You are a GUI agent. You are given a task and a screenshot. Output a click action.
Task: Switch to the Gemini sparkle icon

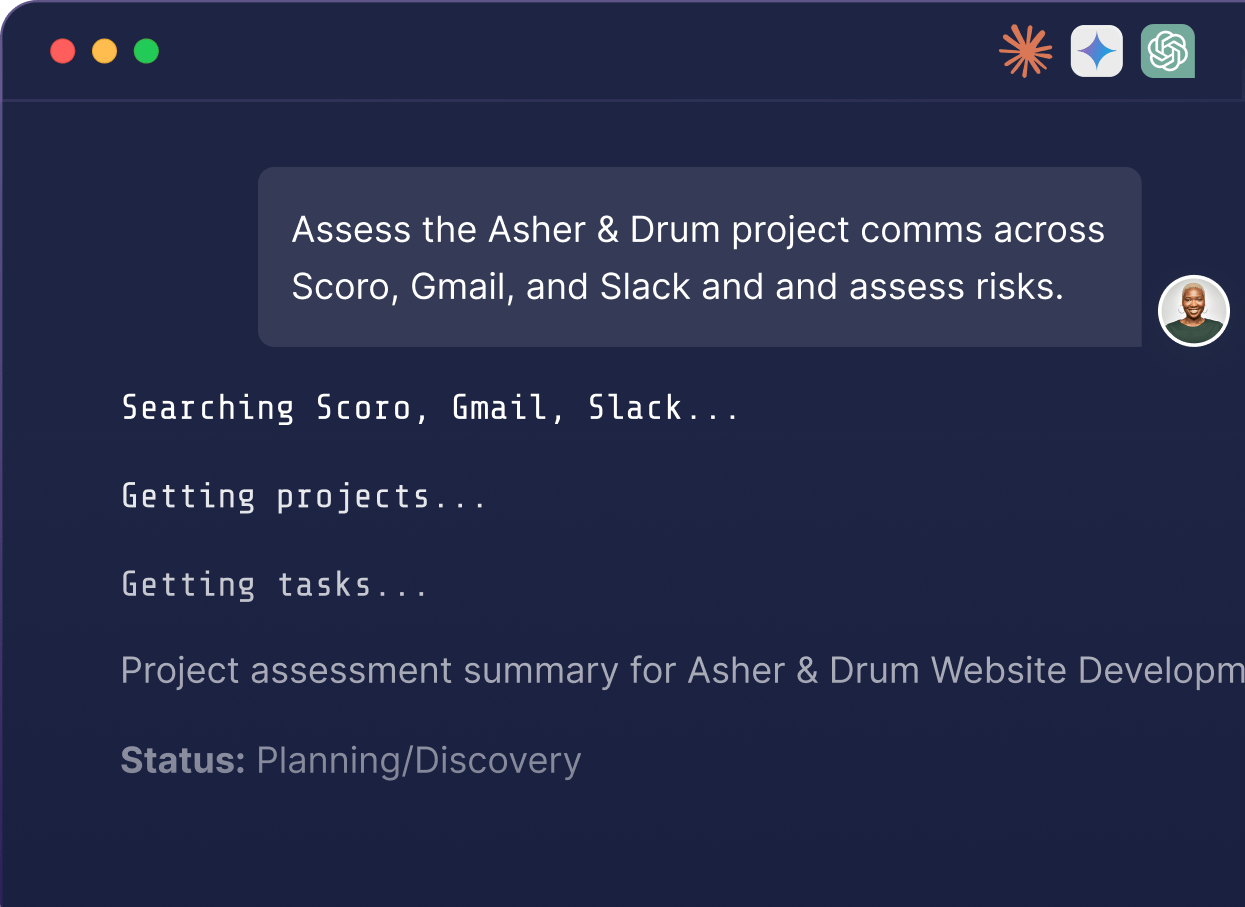pyautogui.click(x=1096, y=51)
